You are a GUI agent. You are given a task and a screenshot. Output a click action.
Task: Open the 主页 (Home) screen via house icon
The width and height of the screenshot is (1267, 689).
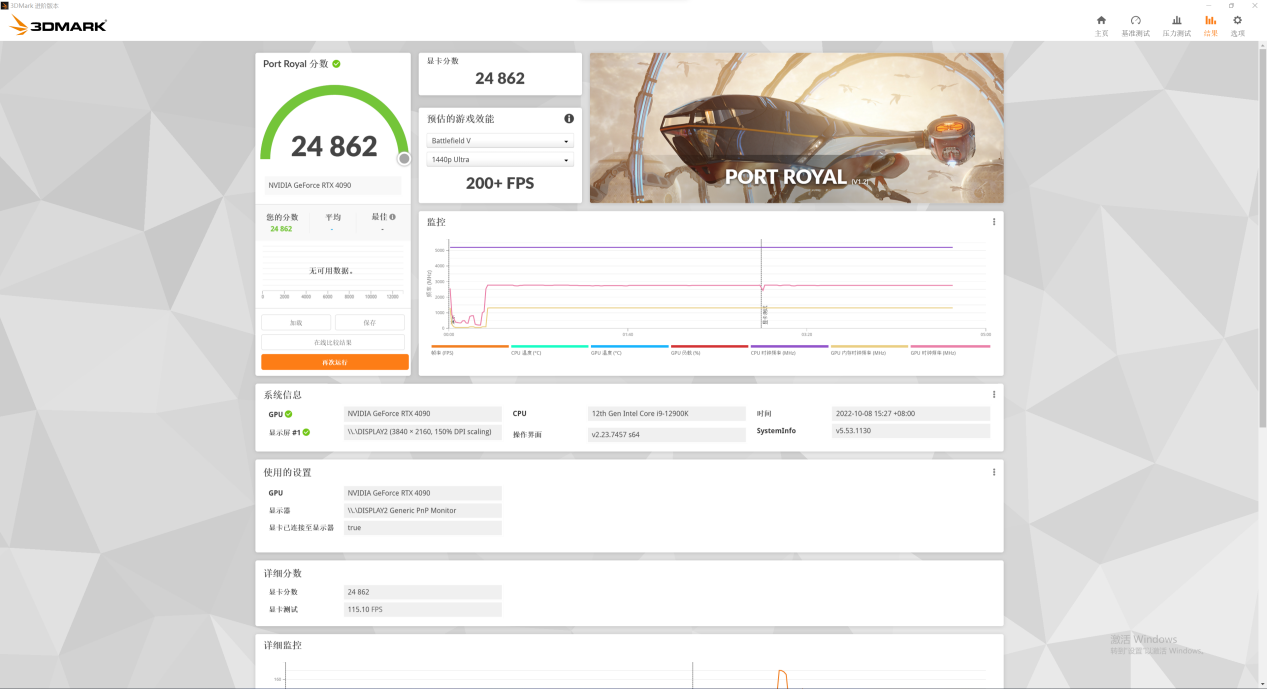(x=1100, y=24)
